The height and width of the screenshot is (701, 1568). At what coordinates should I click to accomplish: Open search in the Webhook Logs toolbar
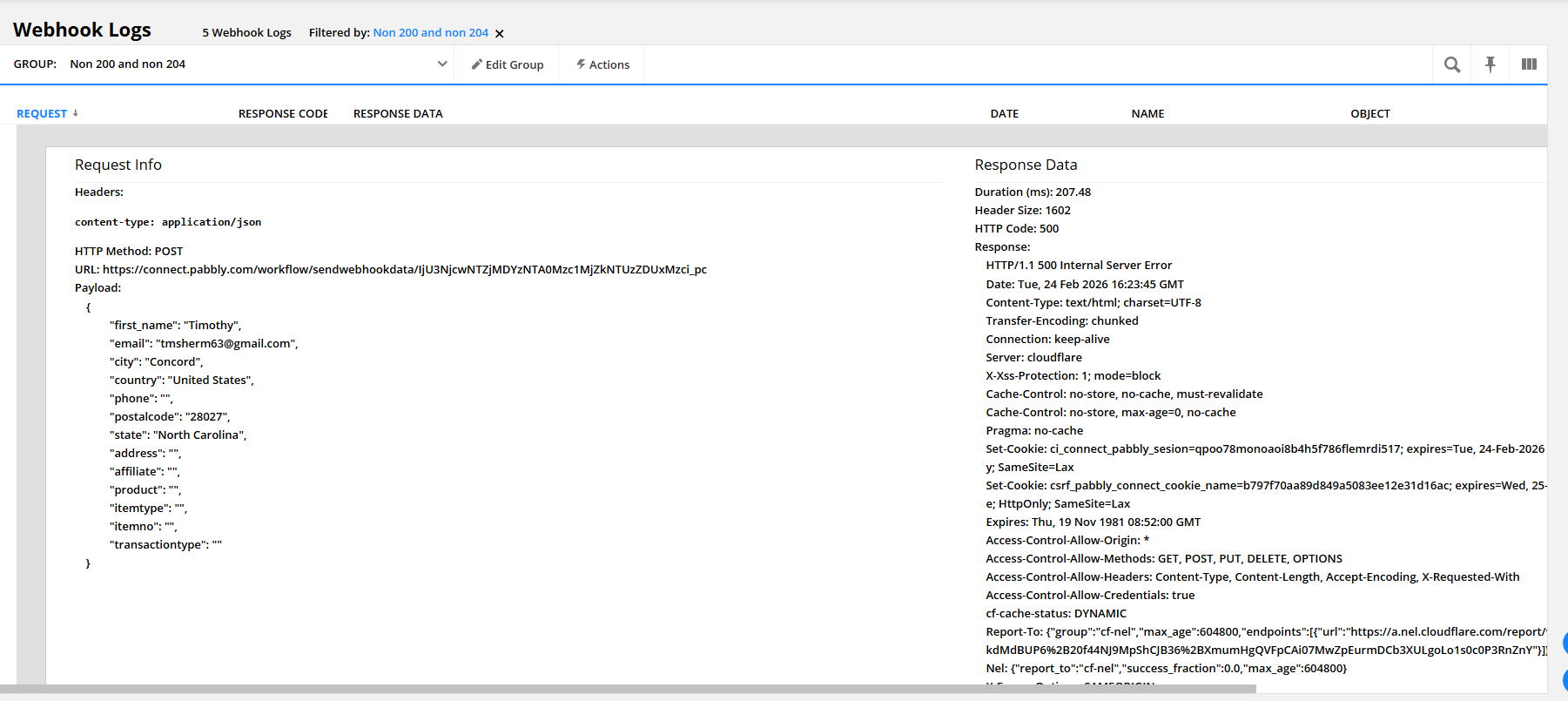point(1451,64)
